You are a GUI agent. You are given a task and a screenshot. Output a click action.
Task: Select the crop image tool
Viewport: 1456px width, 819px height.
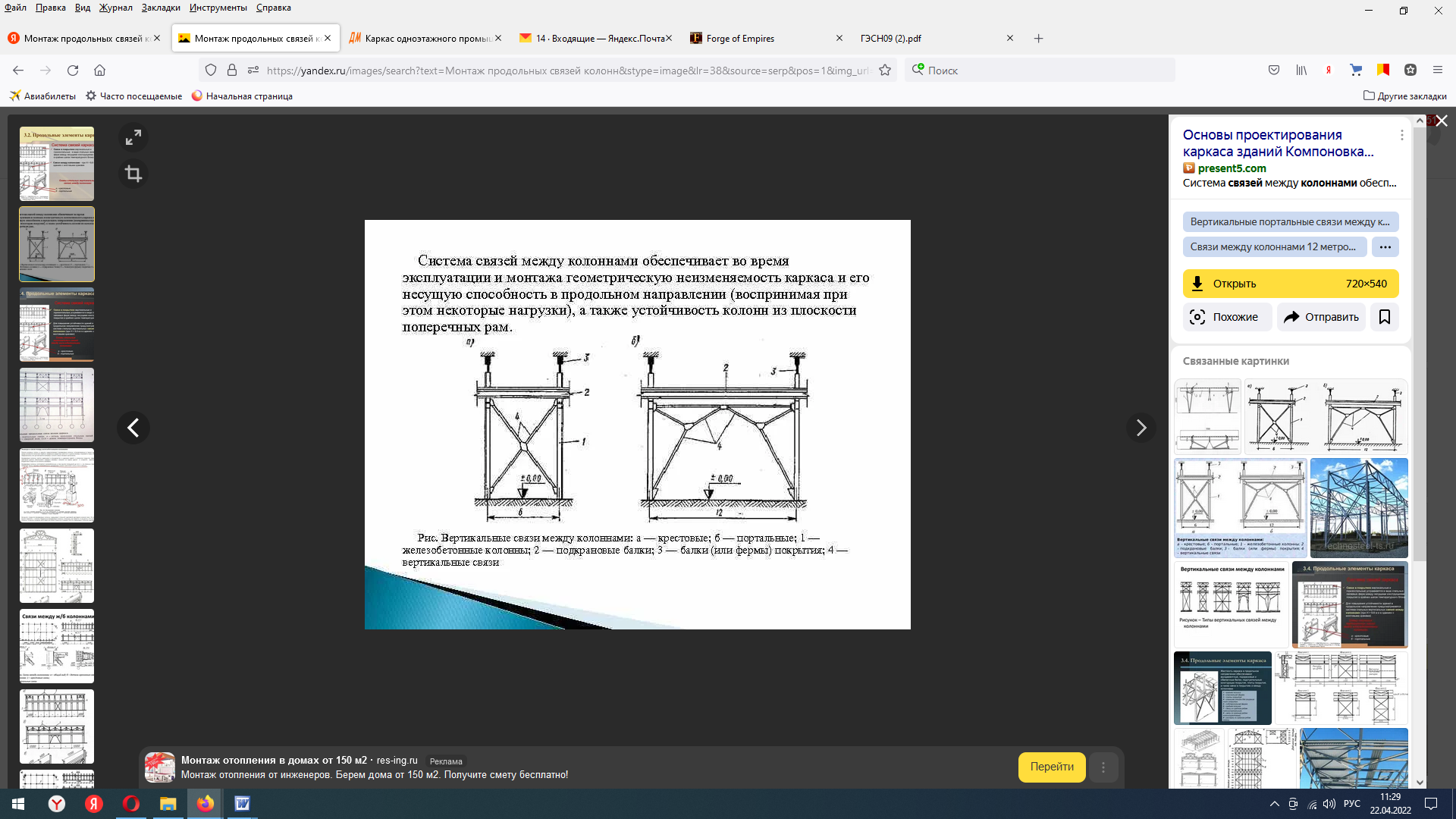[x=133, y=174]
